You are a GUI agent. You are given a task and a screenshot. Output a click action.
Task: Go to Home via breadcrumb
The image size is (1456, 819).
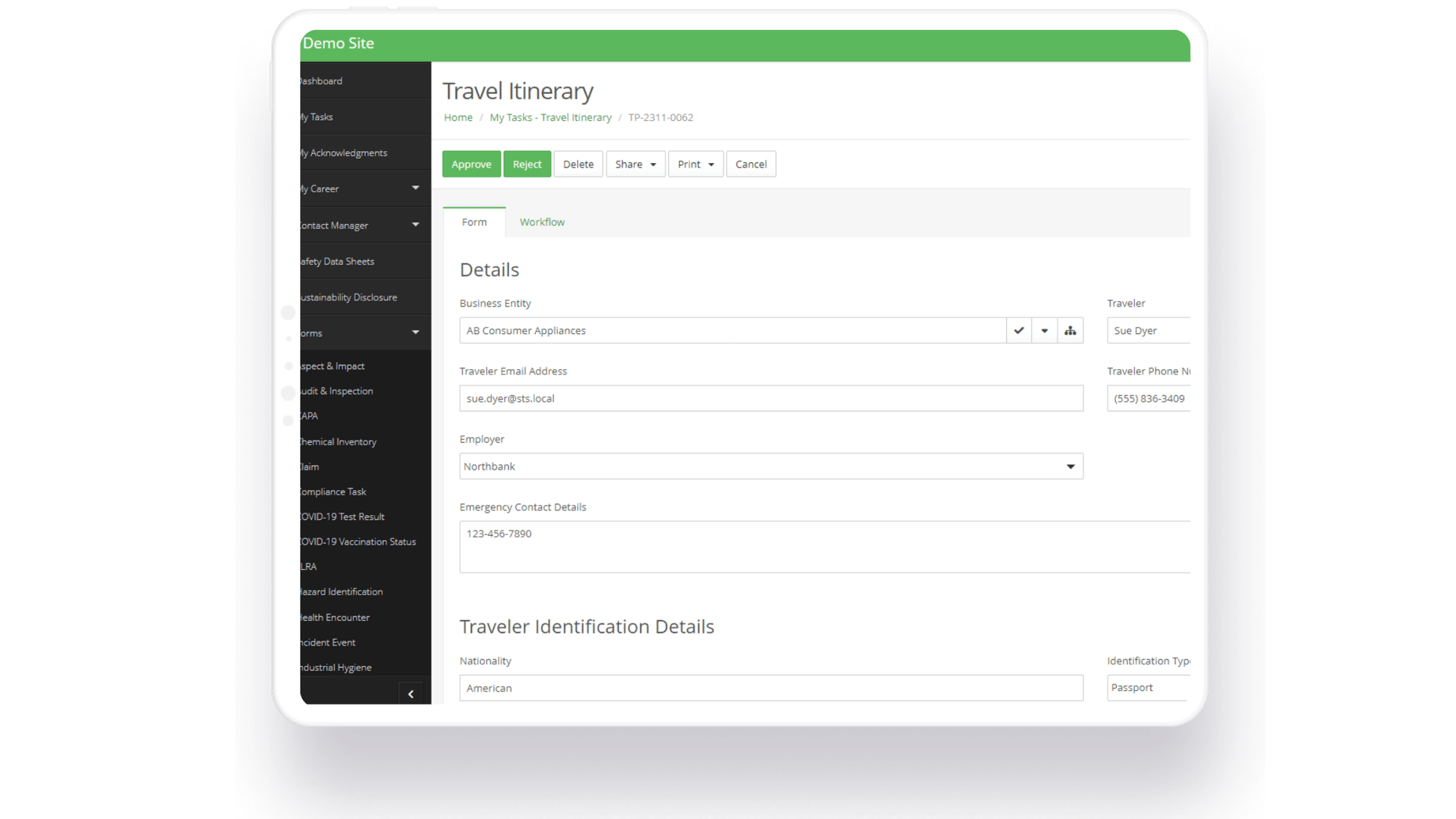458,117
